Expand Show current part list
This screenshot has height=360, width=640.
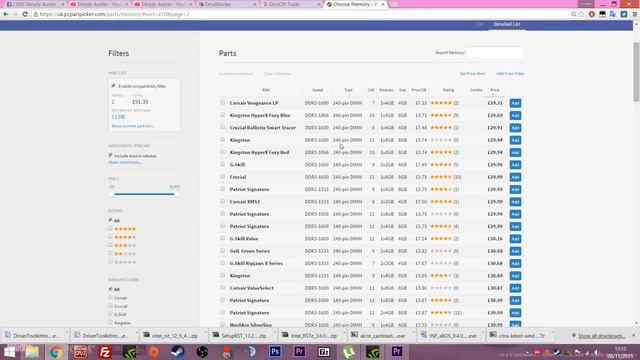click(133, 126)
